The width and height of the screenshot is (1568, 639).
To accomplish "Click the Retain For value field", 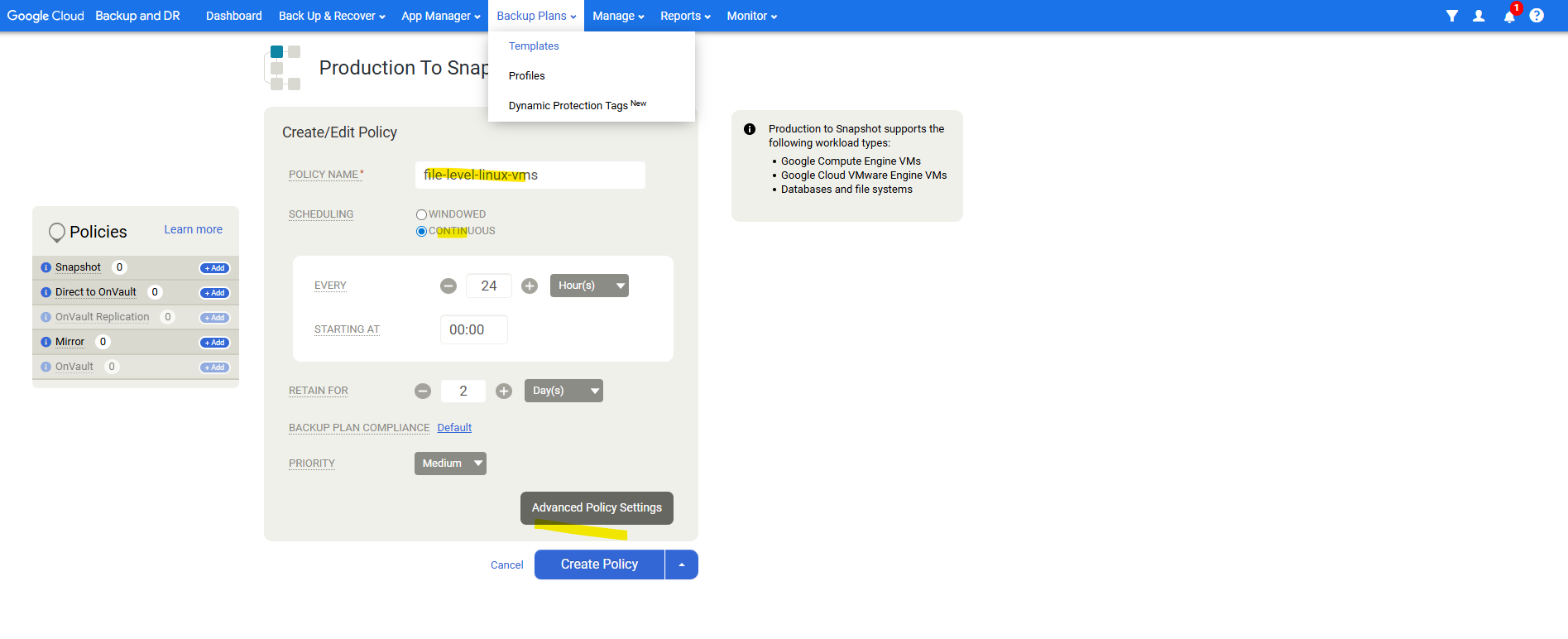I will (463, 391).
